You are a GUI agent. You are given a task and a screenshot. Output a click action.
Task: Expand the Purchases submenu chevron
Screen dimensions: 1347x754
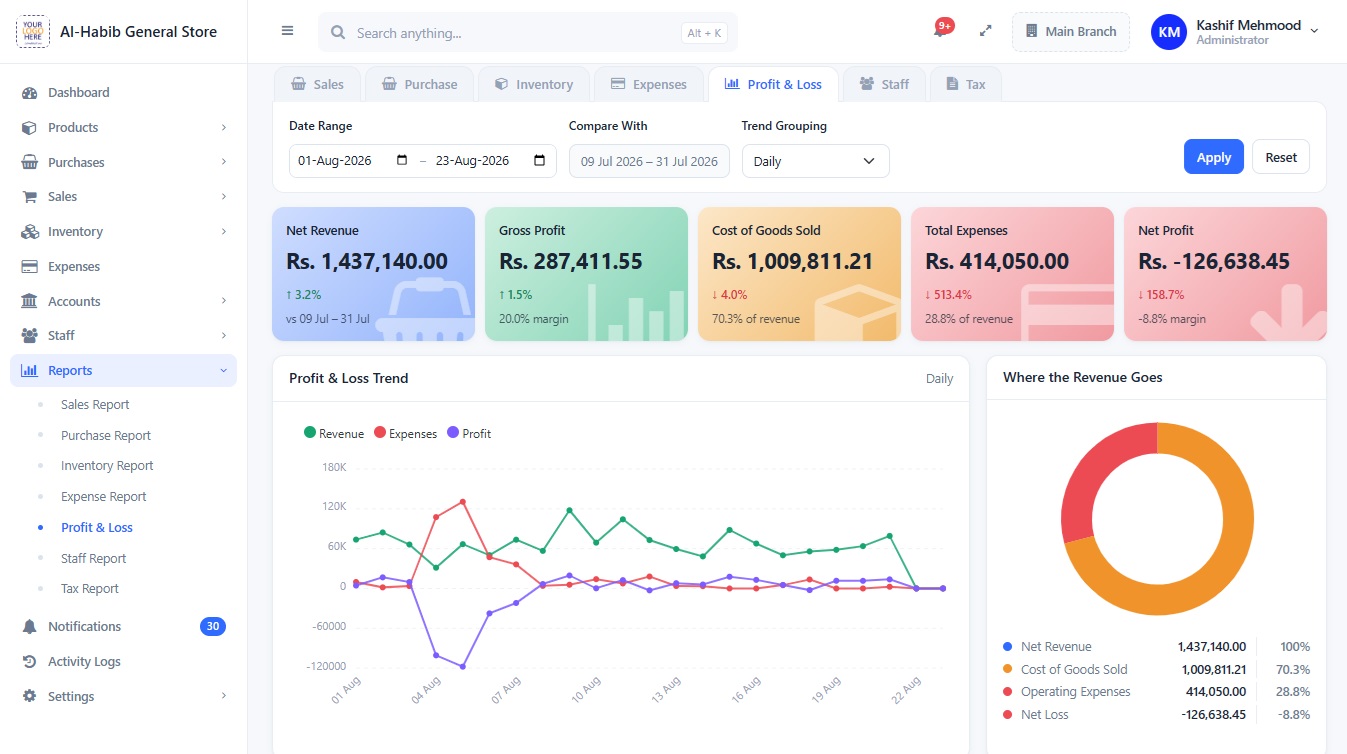tap(224, 162)
